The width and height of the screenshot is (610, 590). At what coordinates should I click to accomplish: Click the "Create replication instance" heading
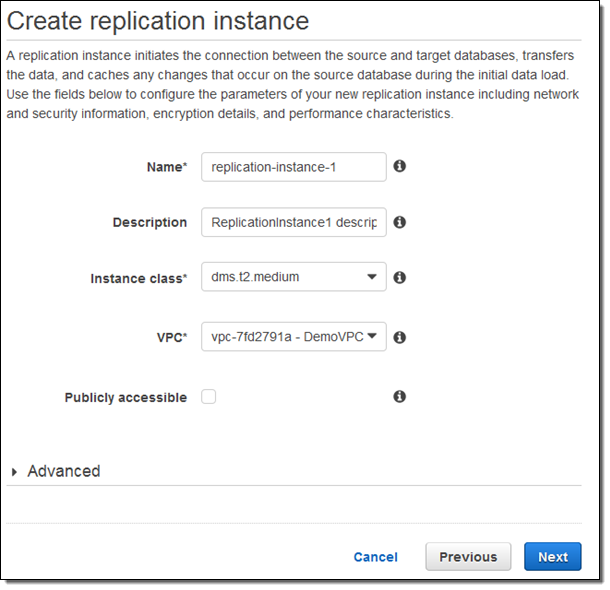click(x=158, y=20)
